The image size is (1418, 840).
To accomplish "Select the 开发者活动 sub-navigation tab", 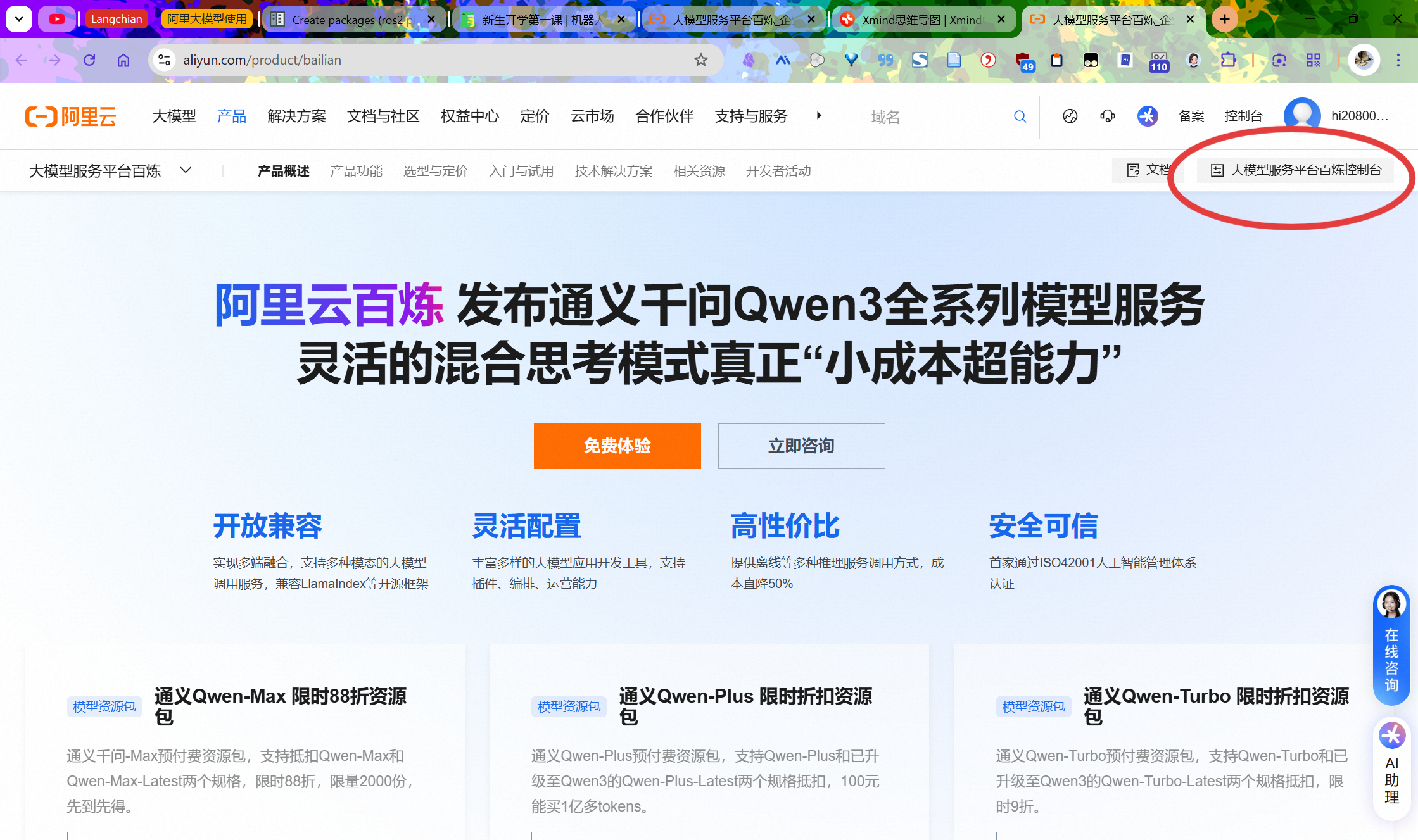I will [x=778, y=171].
